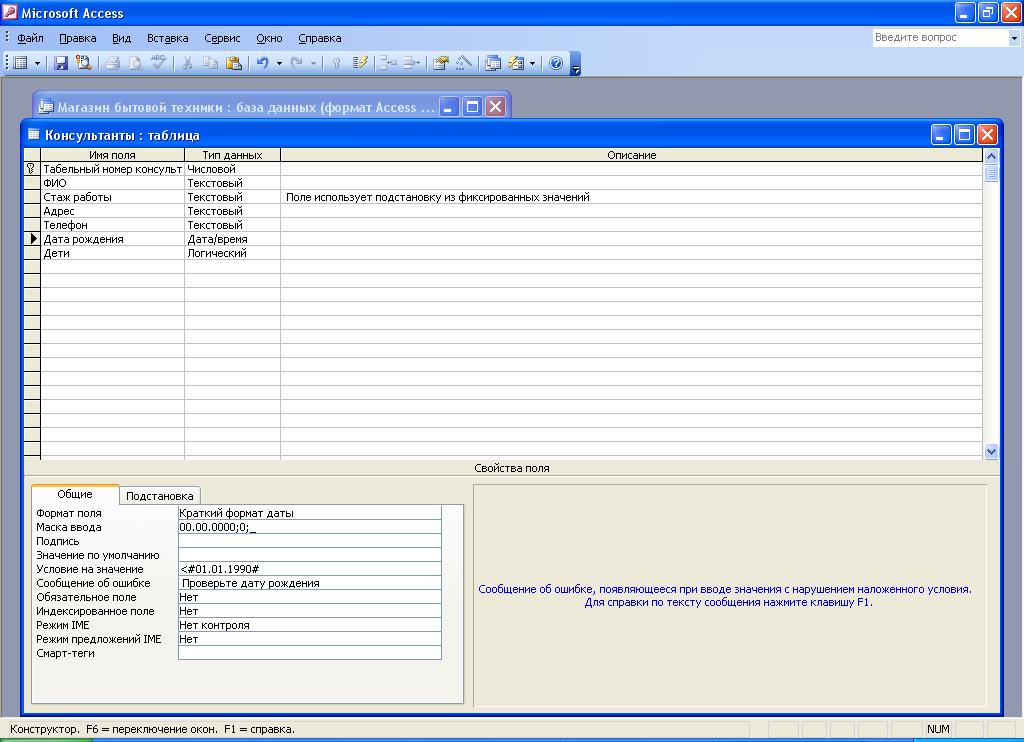
Task: Select the 'Адрес' field name cell
Action: pyautogui.click(x=112, y=211)
